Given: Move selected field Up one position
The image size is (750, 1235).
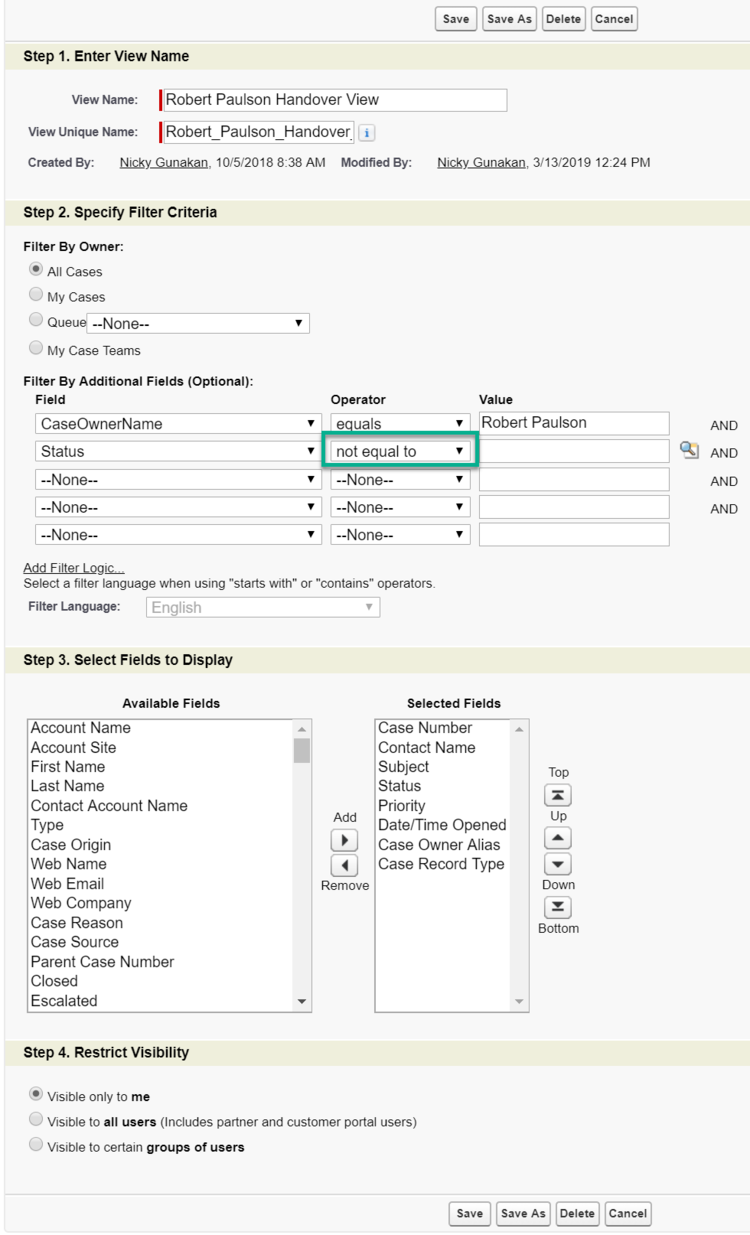Looking at the screenshot, I should pos(558,838).
